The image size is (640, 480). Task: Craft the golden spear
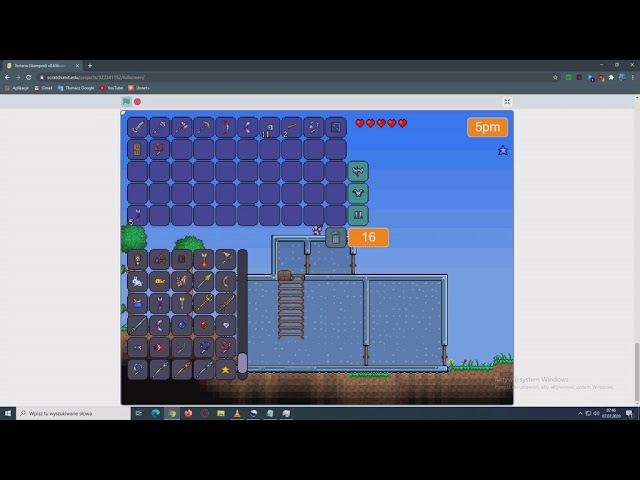(204, 281)
